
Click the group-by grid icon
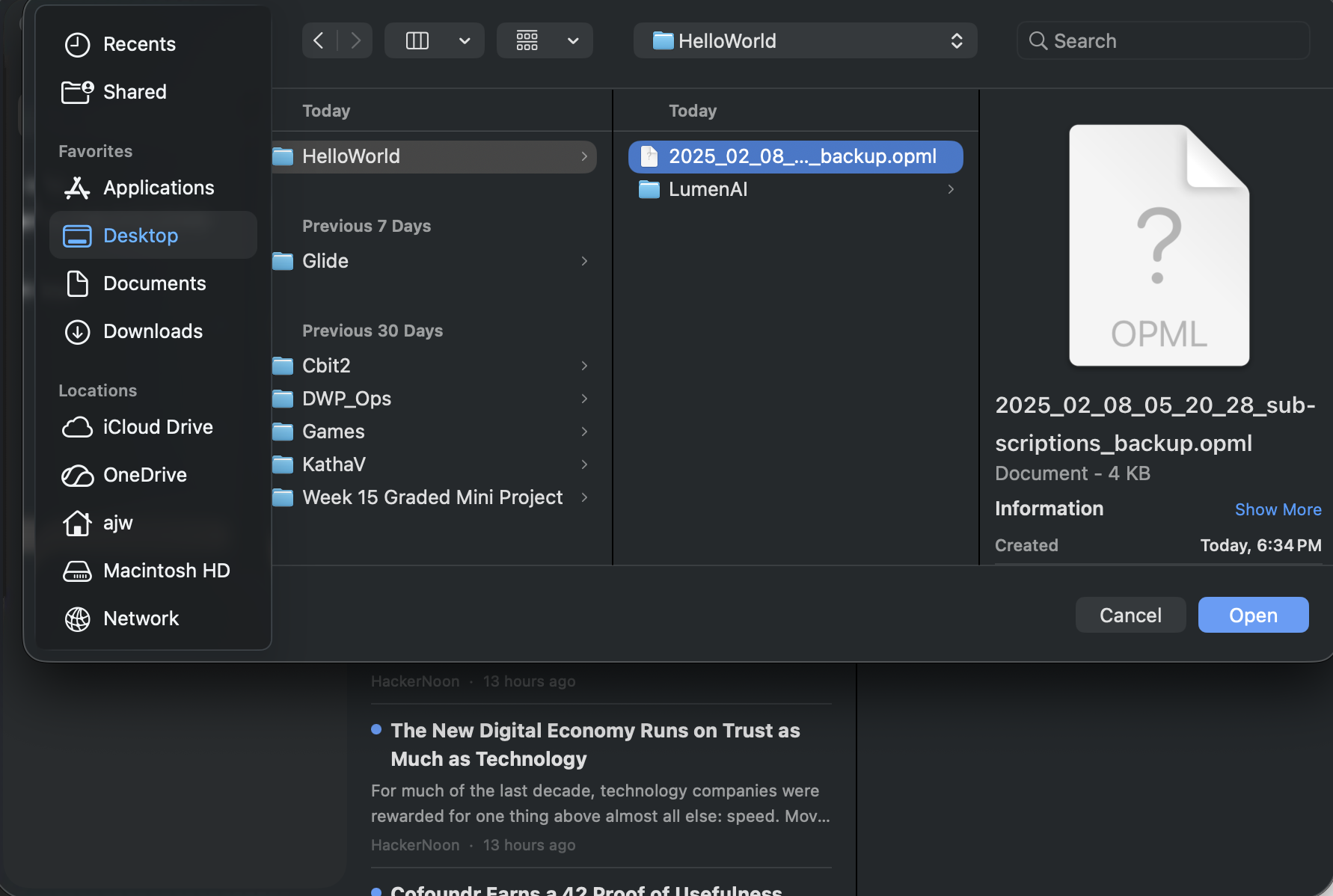pyautogui.click(x=527, y=40)
